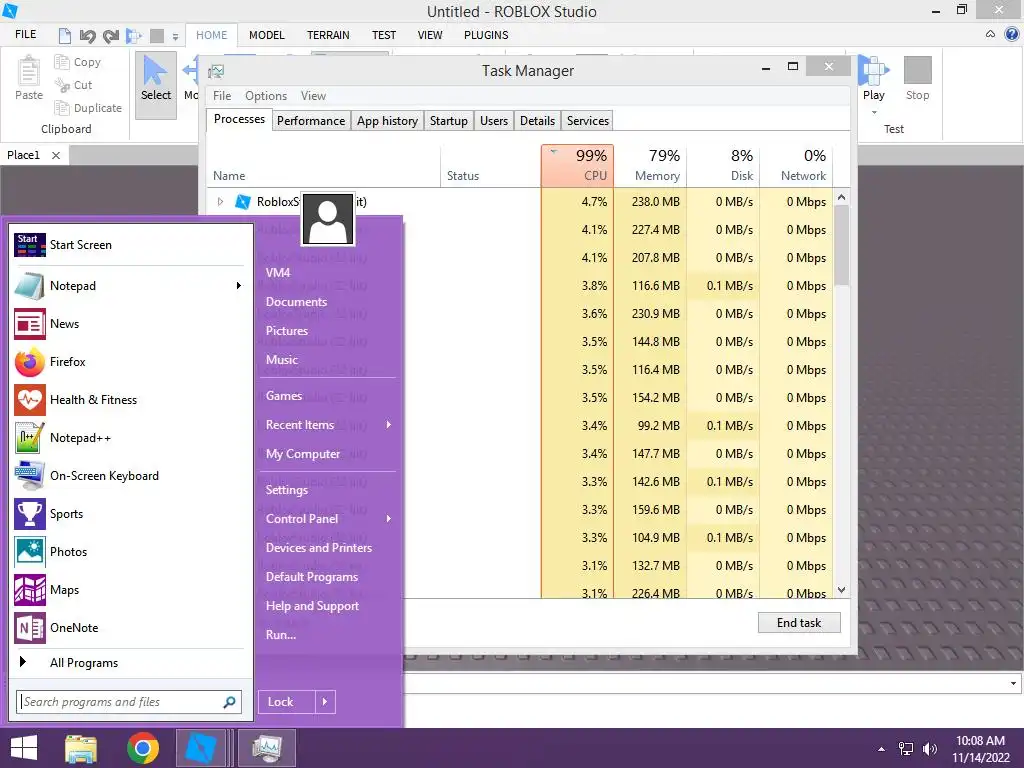
Task: Click Task Manager scrollbar down arrow
Action: click(x=841, y=590)
